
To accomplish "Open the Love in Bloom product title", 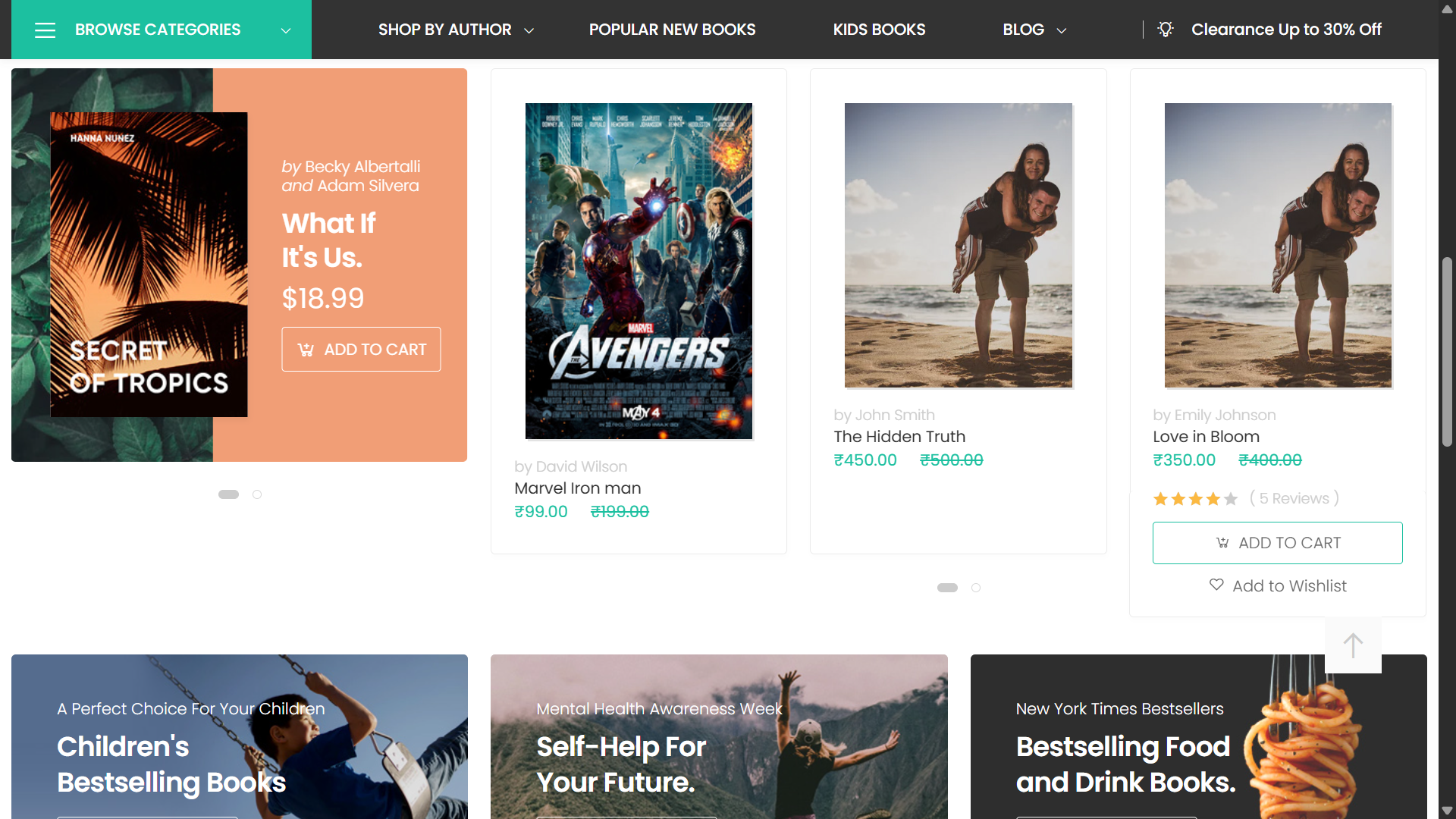I will click(x=1206, y=437).
